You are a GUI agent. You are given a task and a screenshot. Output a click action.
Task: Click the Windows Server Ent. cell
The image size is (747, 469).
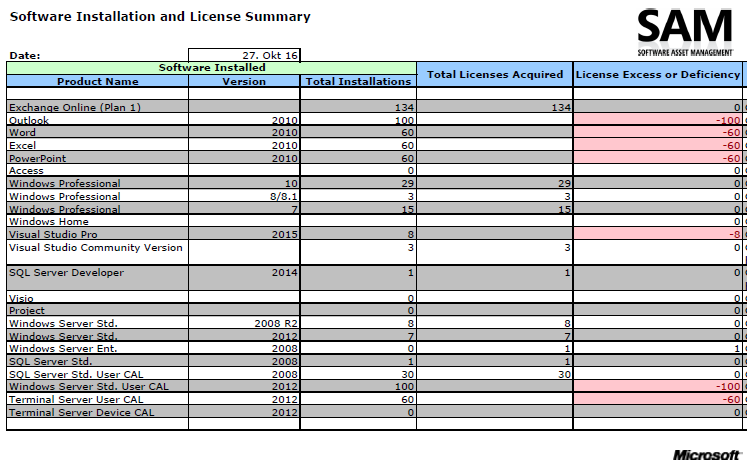pos(98,348)
